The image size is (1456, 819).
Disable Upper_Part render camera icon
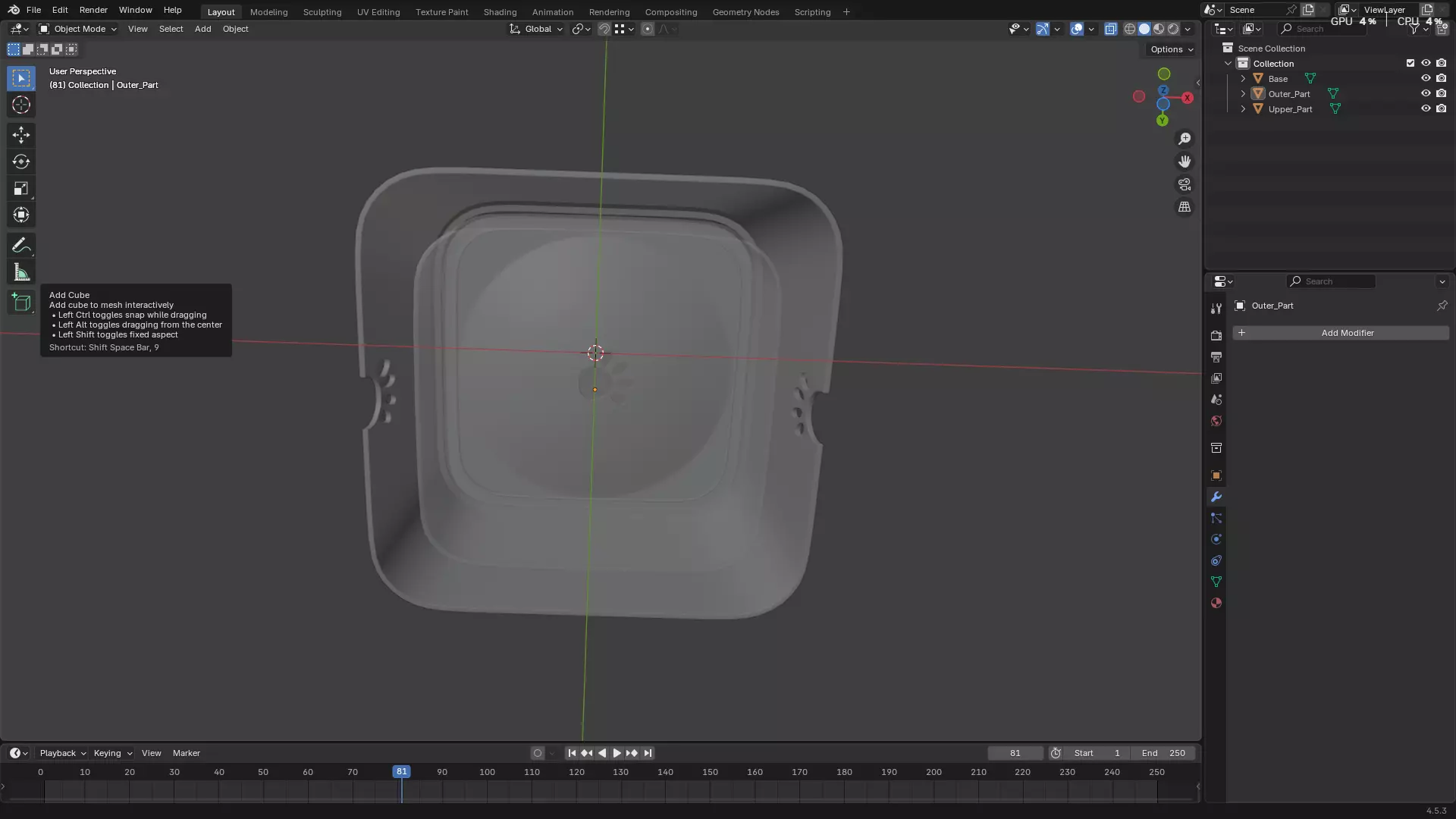[x=1442, y=109]
